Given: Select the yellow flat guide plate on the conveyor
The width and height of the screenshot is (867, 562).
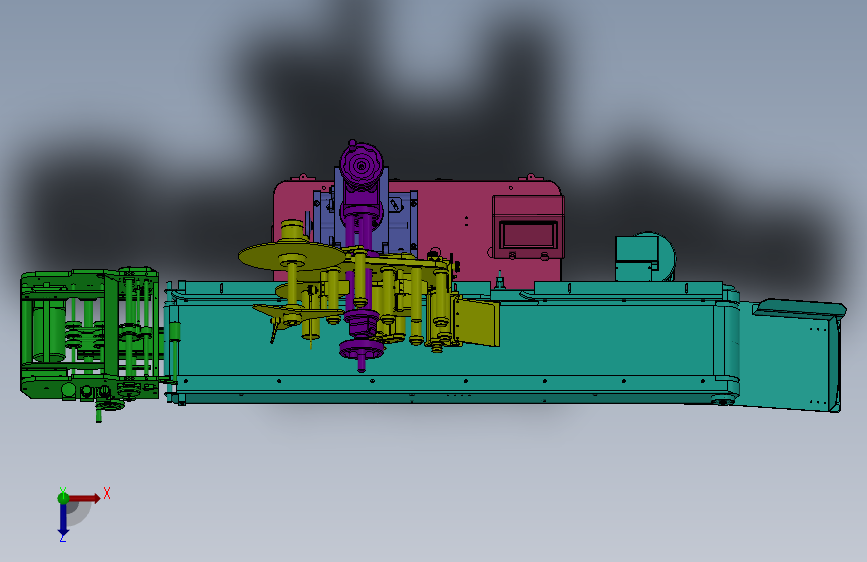Looking at the screenshot, I should (478, 322).
